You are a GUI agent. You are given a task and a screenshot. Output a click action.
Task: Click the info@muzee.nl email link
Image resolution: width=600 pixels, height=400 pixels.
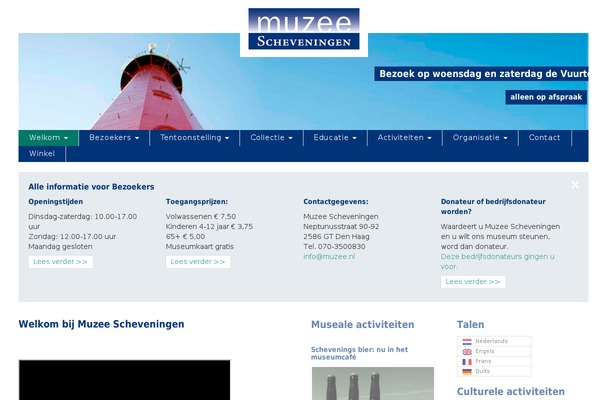point(329,256)
